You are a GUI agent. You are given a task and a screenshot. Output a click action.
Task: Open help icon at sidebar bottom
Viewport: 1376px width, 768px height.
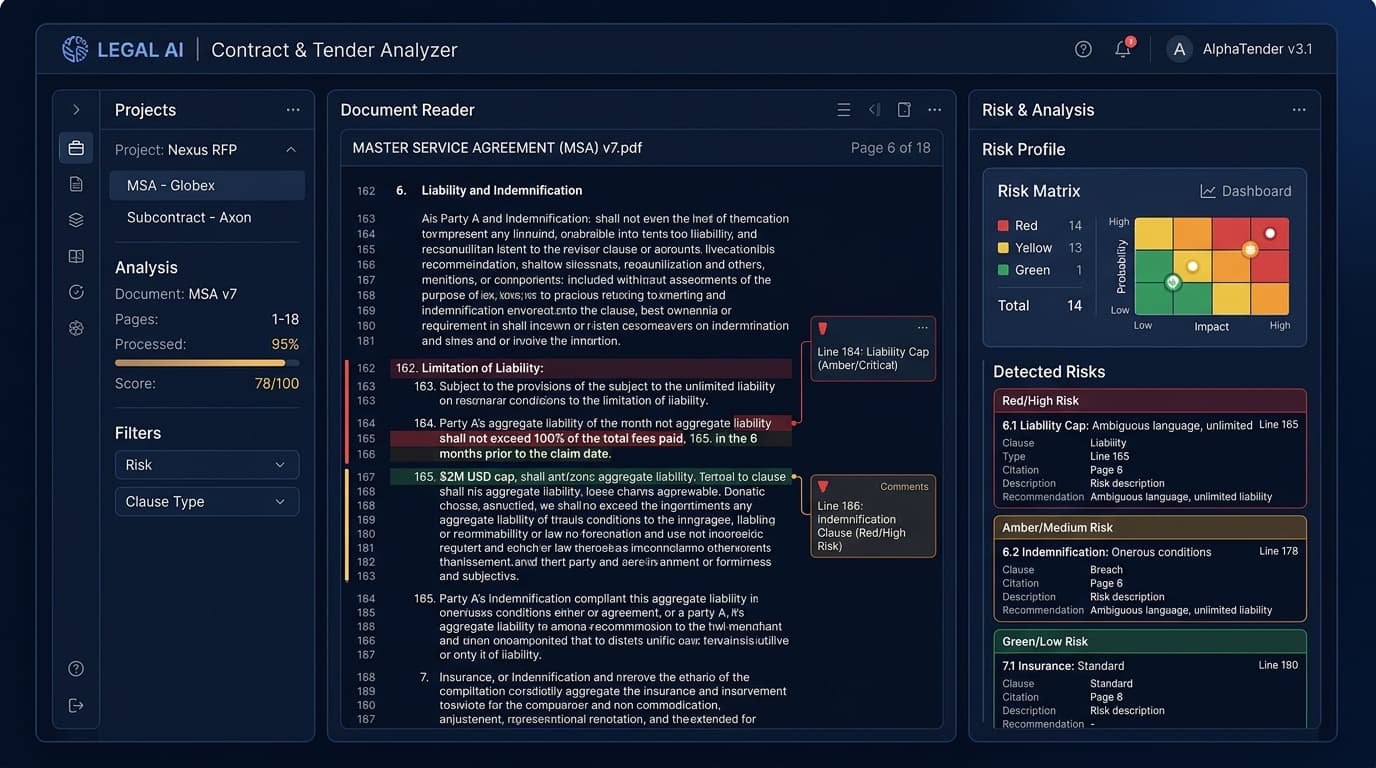pos(76,669)
